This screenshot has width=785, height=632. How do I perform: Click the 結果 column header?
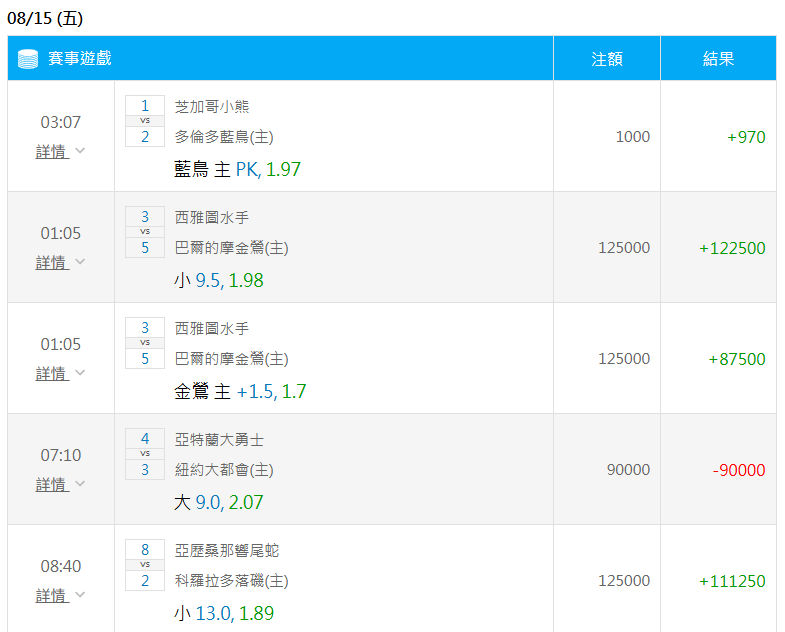coord(718,59)
